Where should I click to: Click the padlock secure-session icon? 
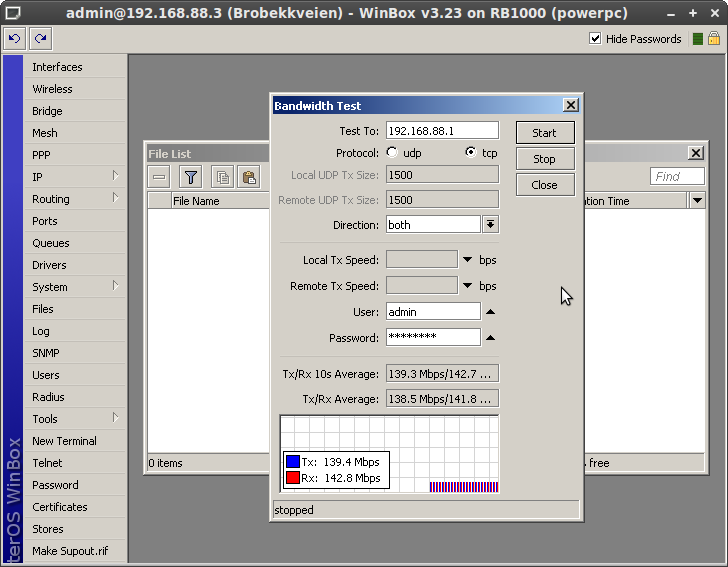[x=714, y=39]
